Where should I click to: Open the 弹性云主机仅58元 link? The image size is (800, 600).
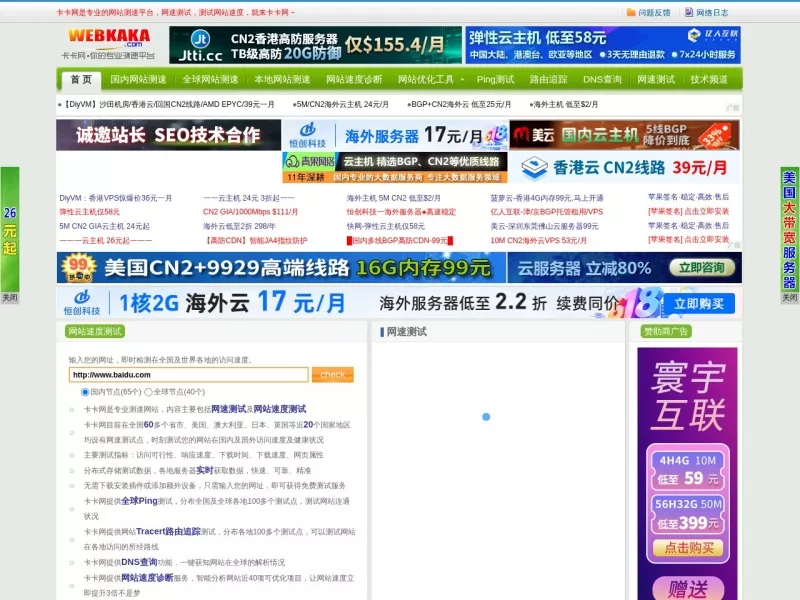pos(90,212)
